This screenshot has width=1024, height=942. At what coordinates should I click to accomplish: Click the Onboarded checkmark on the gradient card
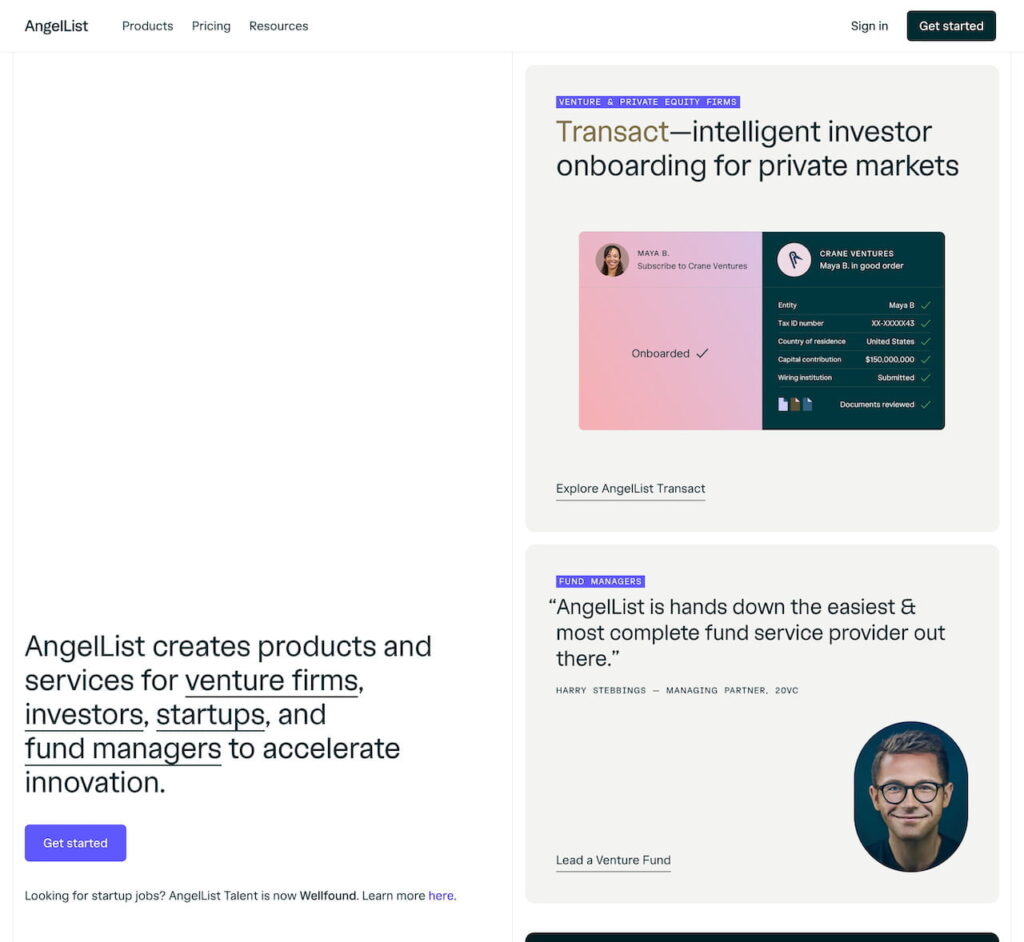703,353
